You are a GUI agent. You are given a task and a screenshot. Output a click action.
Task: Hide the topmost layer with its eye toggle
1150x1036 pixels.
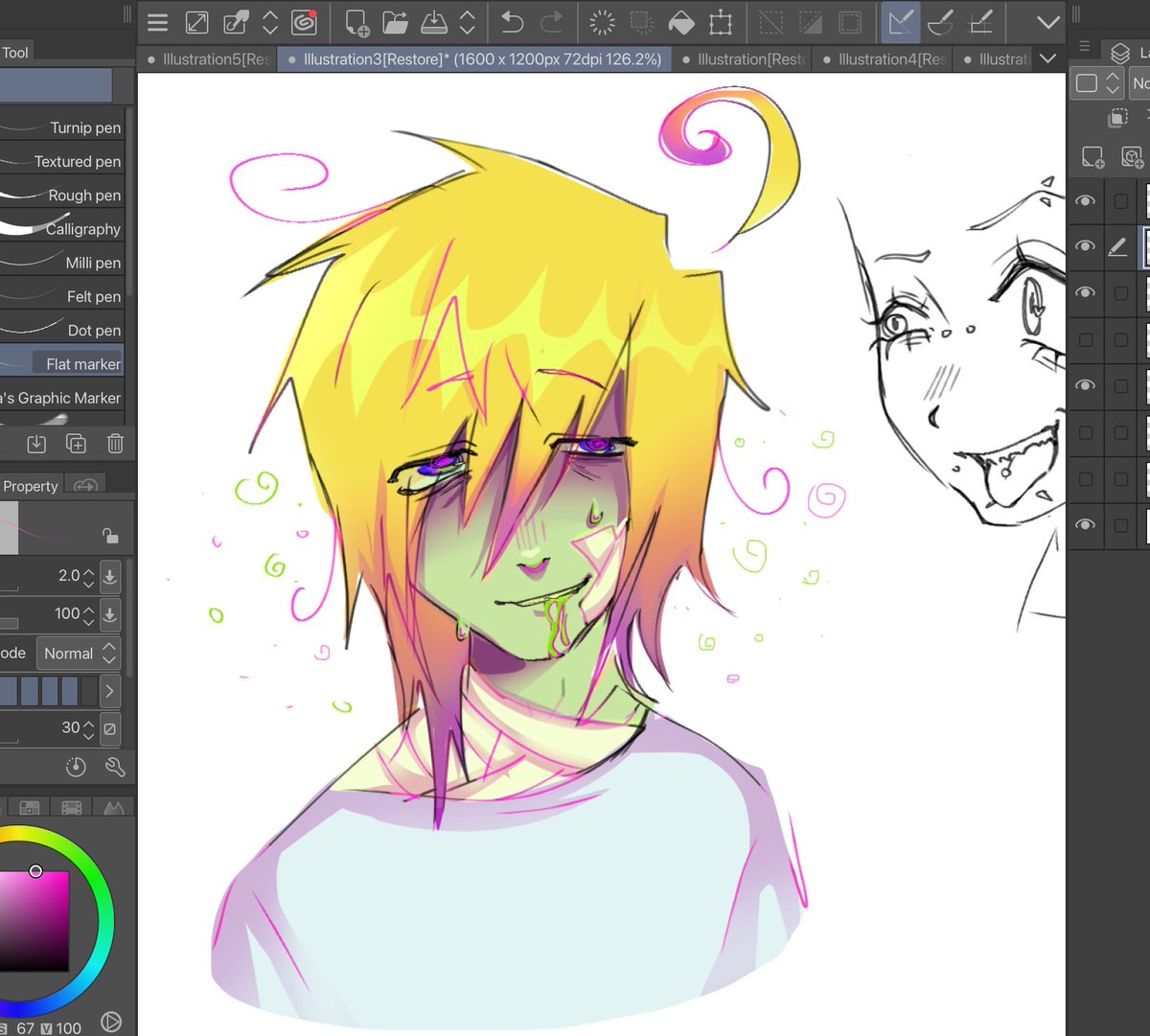click(x=1086, y=200)
